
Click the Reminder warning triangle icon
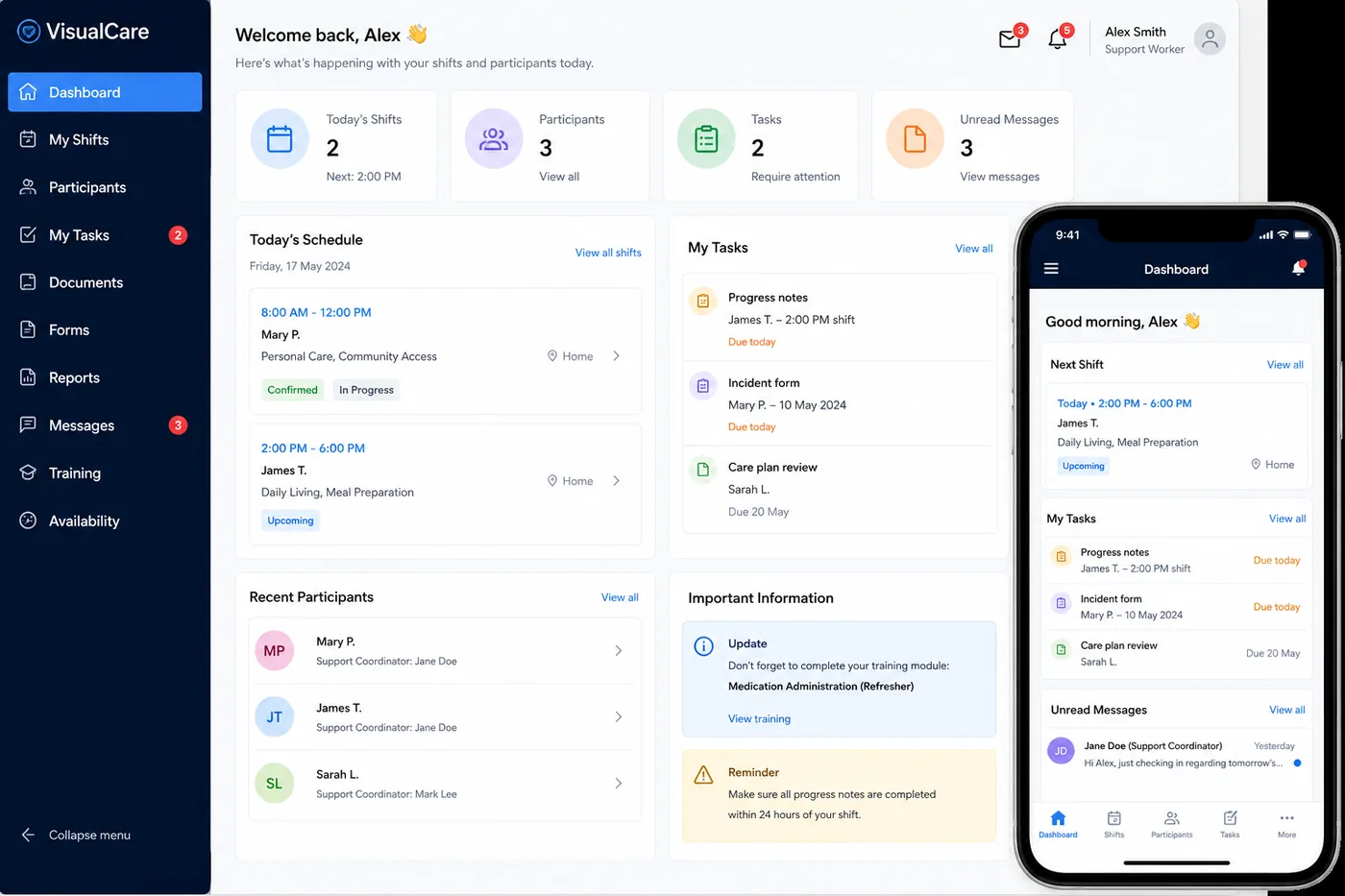703,774
